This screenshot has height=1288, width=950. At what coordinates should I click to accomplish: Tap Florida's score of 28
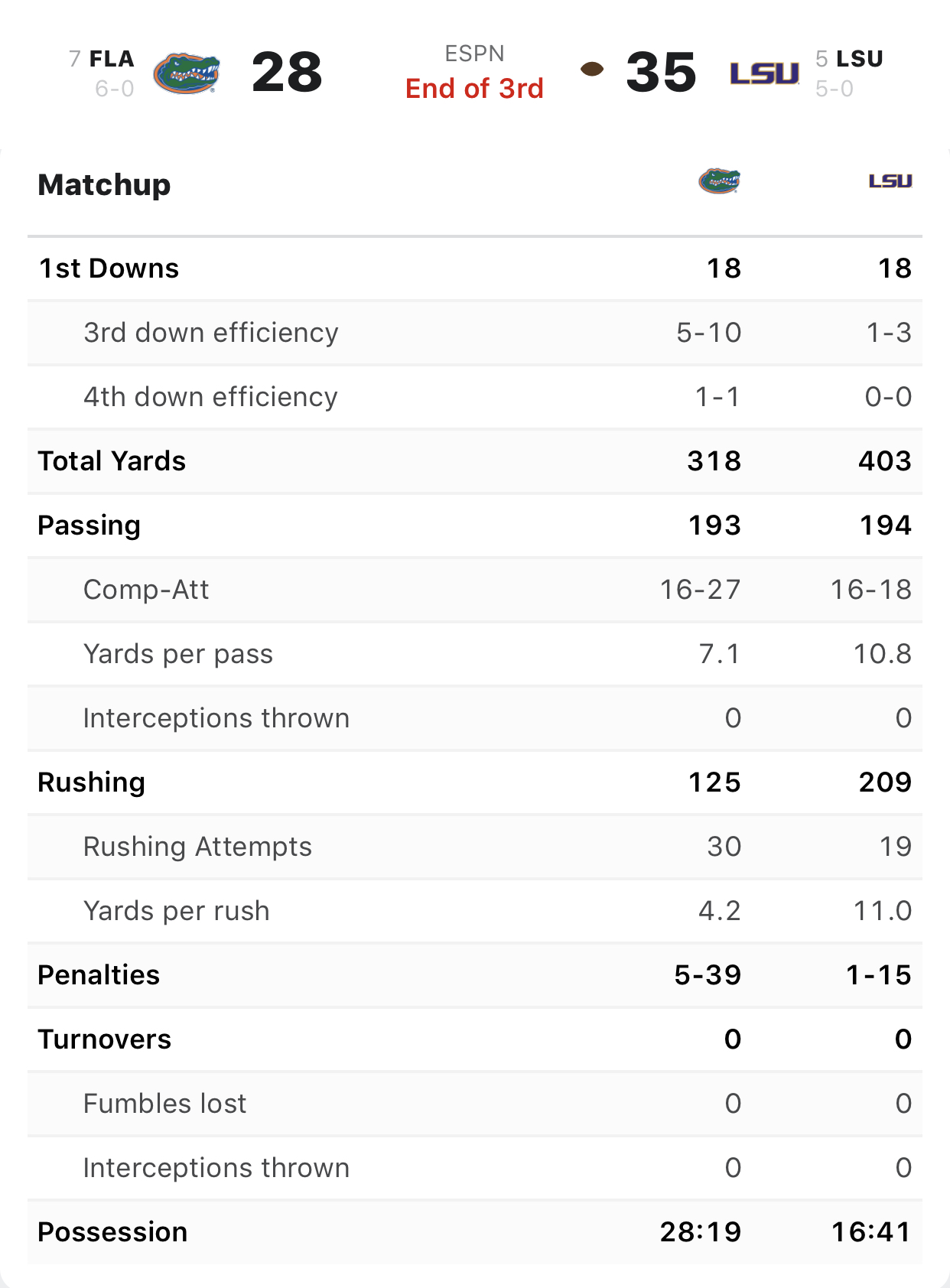287,73
